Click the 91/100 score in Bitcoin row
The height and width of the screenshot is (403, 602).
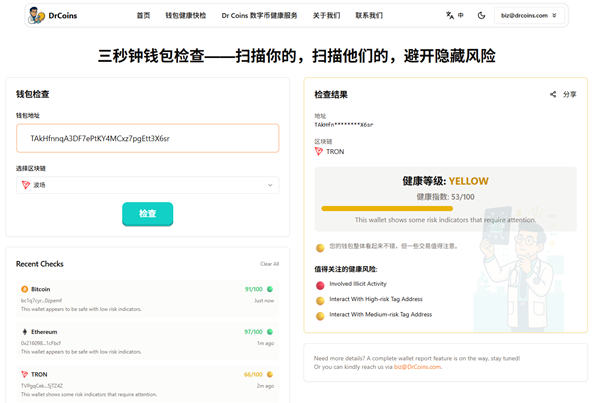[253, 289]
